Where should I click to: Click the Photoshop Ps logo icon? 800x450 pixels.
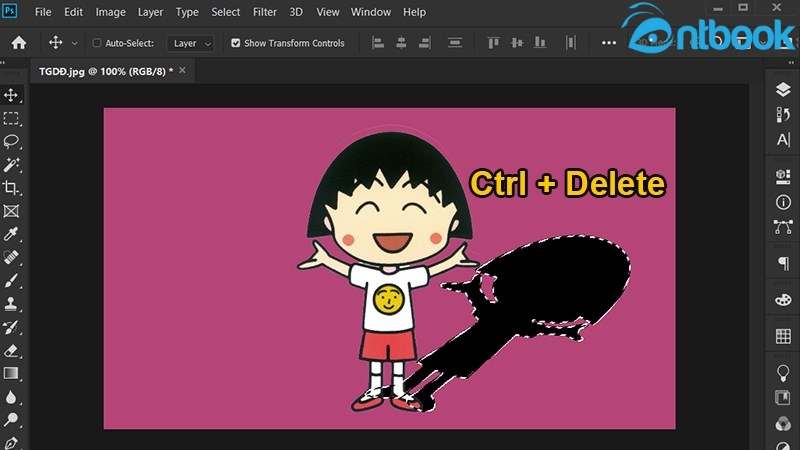[x=9, y=10]
